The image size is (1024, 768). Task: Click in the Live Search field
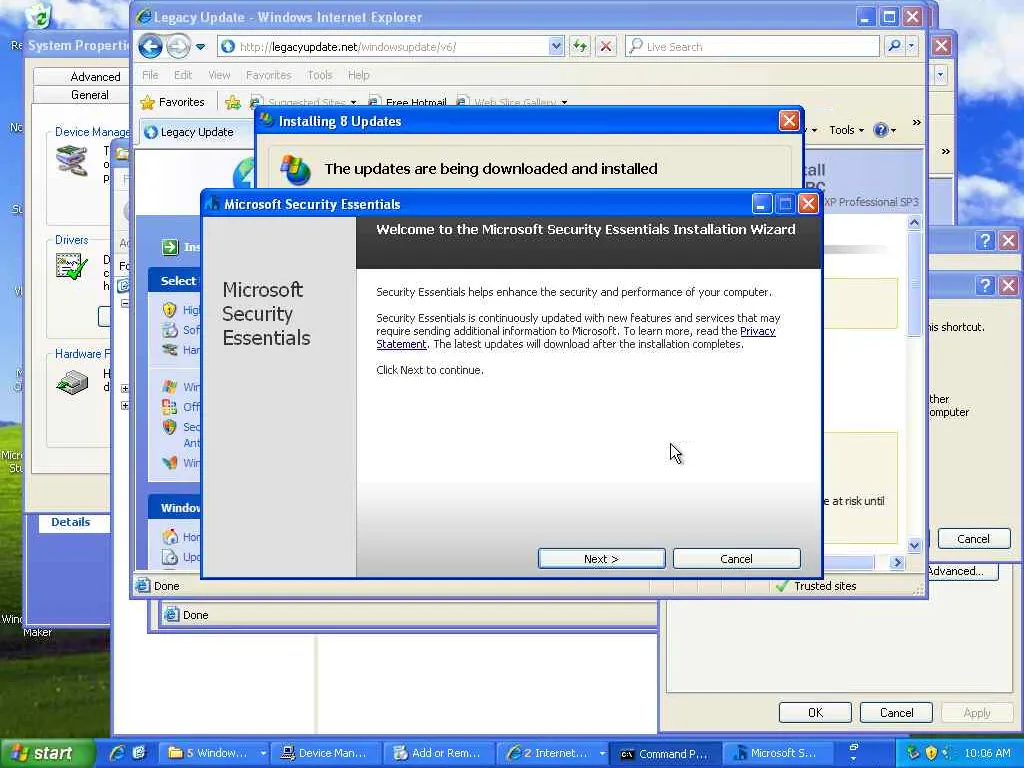point(751,46)
